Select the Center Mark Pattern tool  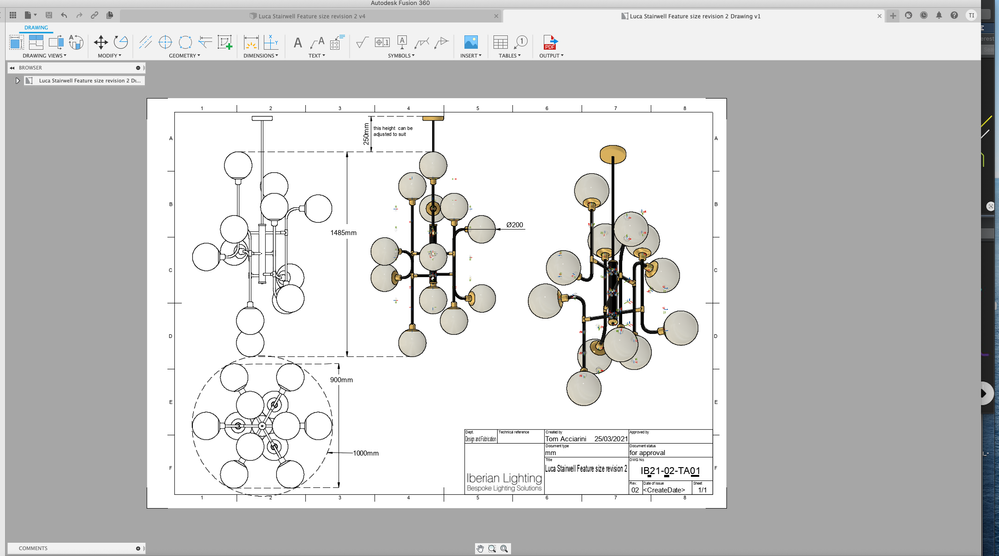[x=185, y=42]
